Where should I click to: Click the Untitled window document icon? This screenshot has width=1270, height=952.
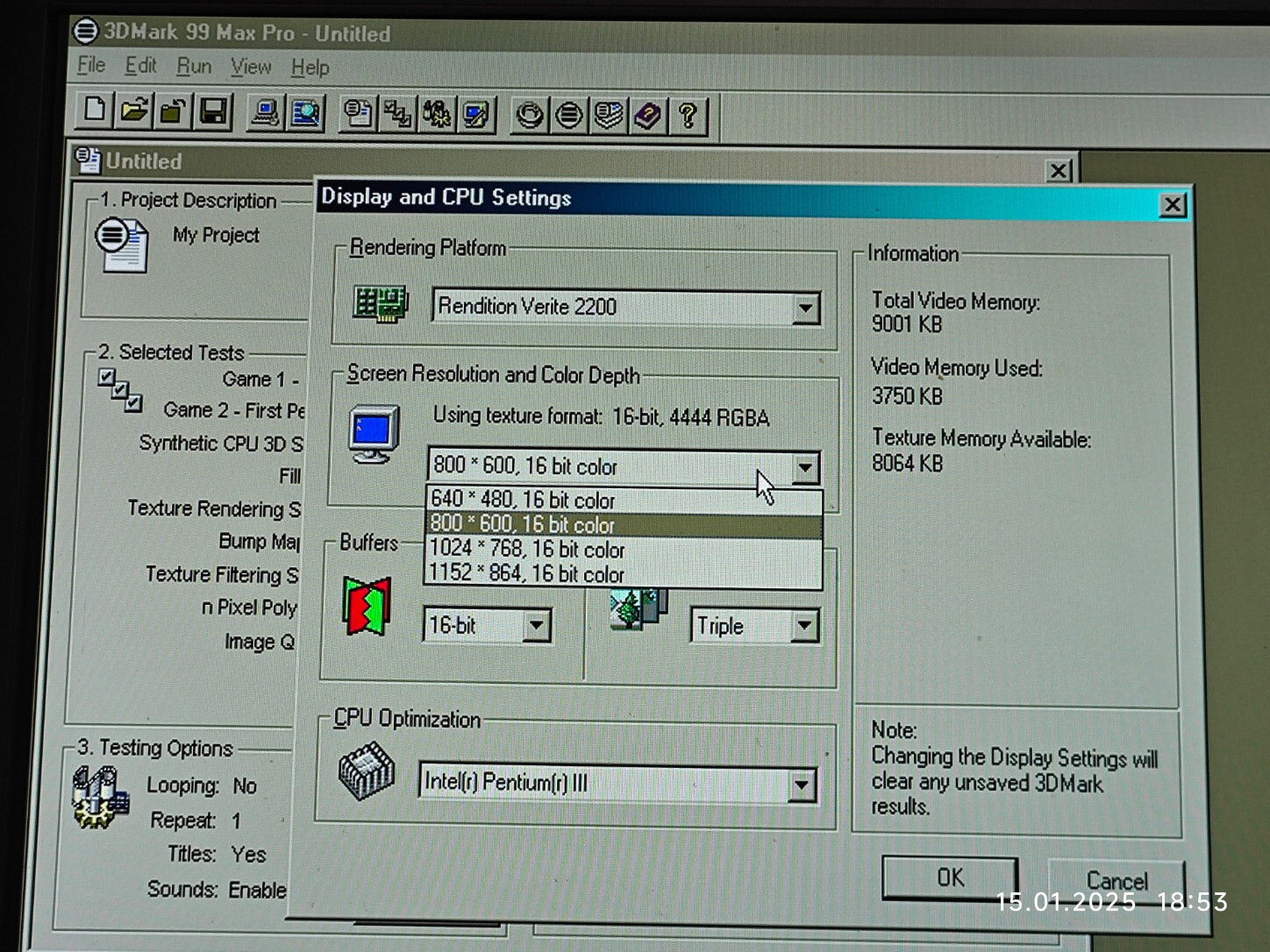(88, 160)
